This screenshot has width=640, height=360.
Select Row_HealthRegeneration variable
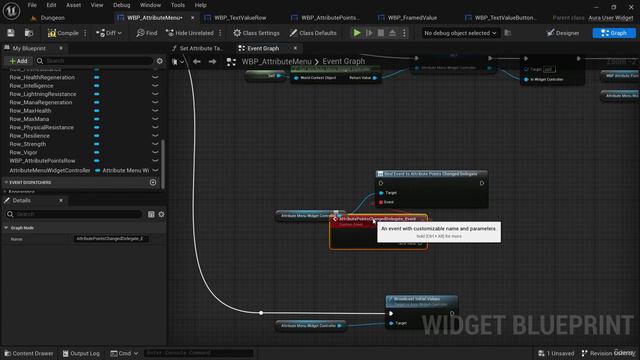coord(42,77)
